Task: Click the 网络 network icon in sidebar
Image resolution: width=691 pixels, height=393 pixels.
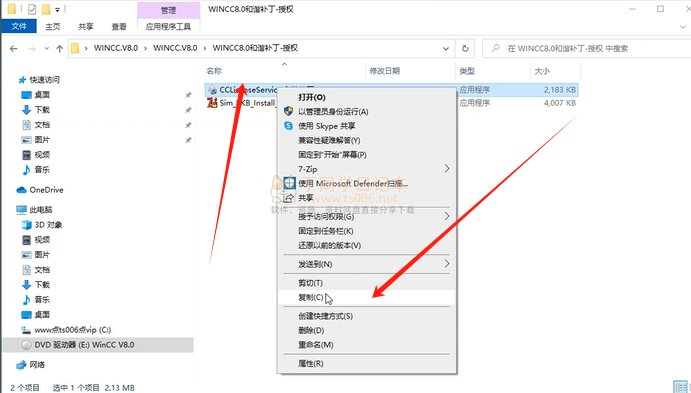Action: (21, 365)
